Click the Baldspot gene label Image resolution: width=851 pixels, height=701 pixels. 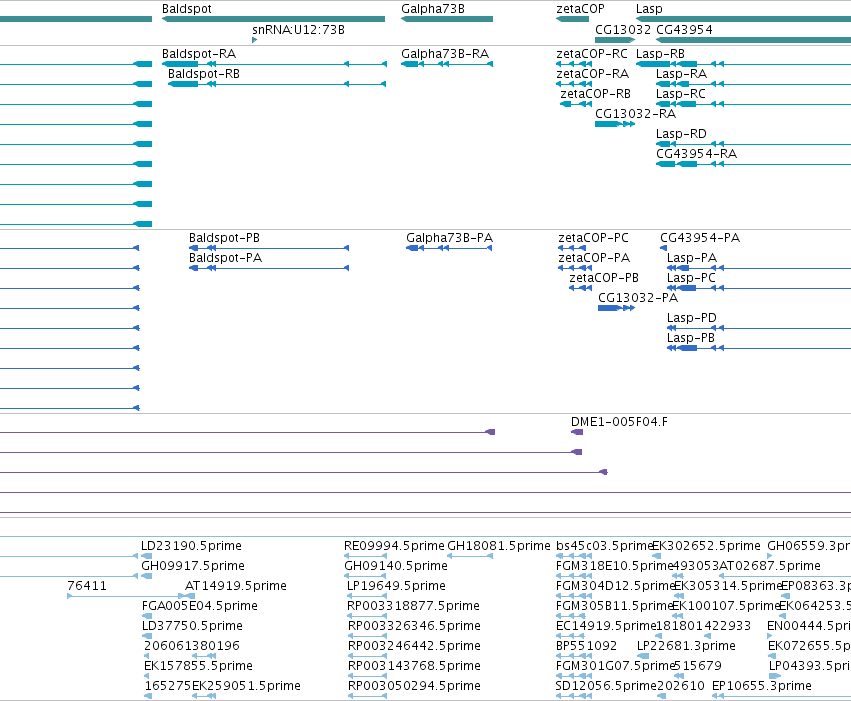tap(187, 9)
